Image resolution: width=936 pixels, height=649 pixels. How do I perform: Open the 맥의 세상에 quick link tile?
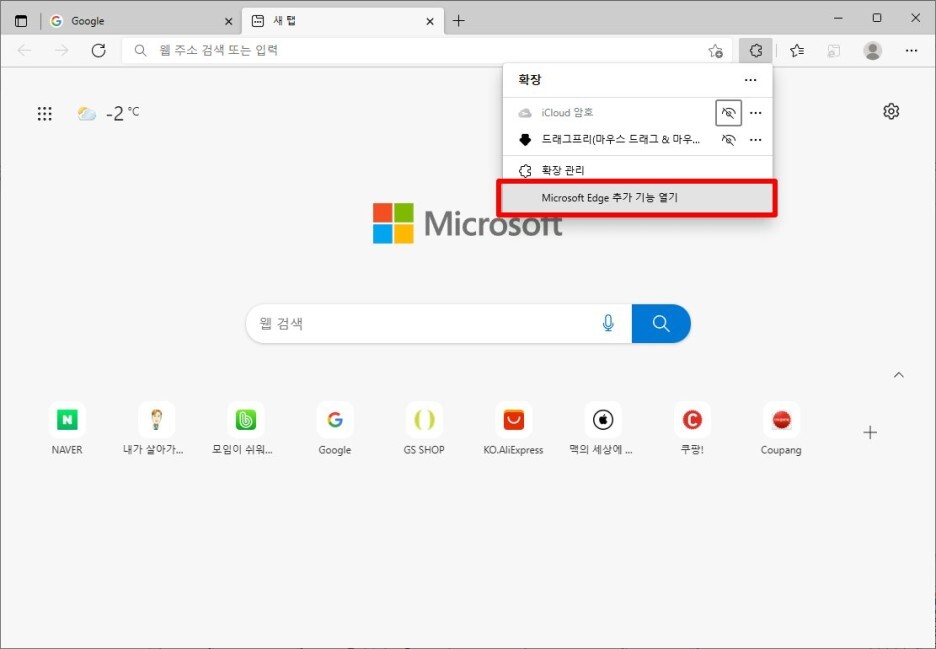tap(603, 429)
